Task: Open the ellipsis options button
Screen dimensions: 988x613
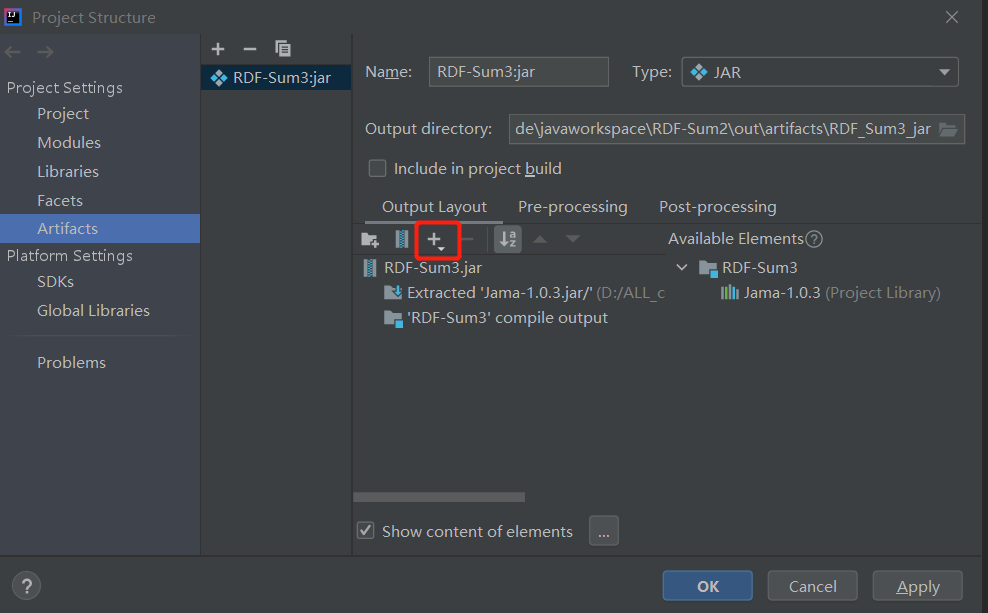Action: point(604,530)
